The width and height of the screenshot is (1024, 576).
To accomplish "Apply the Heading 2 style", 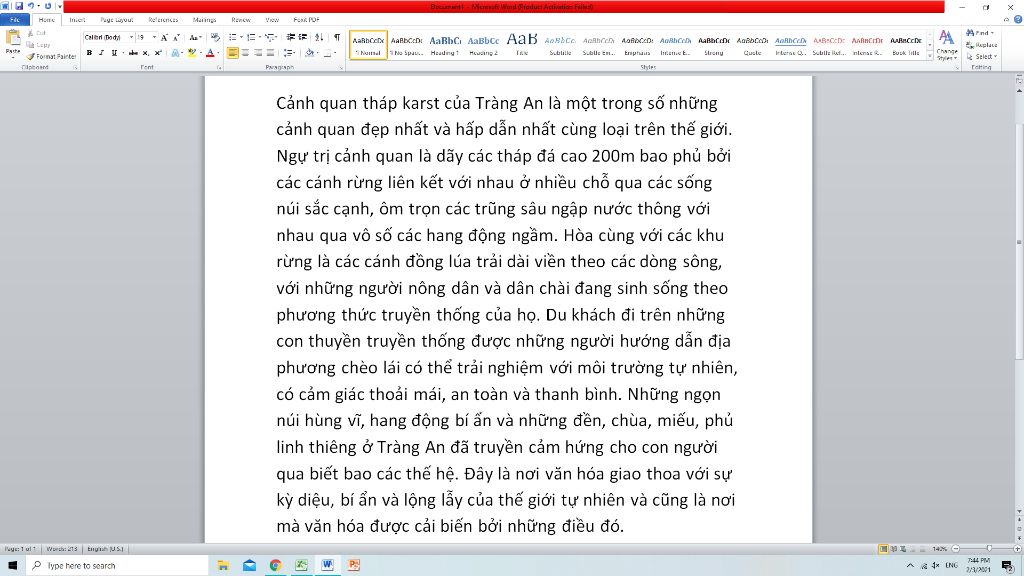I will 483,45.
